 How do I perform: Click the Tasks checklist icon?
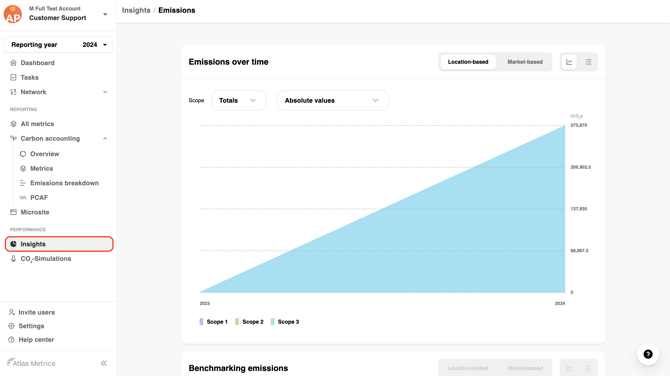click(13, 77)
